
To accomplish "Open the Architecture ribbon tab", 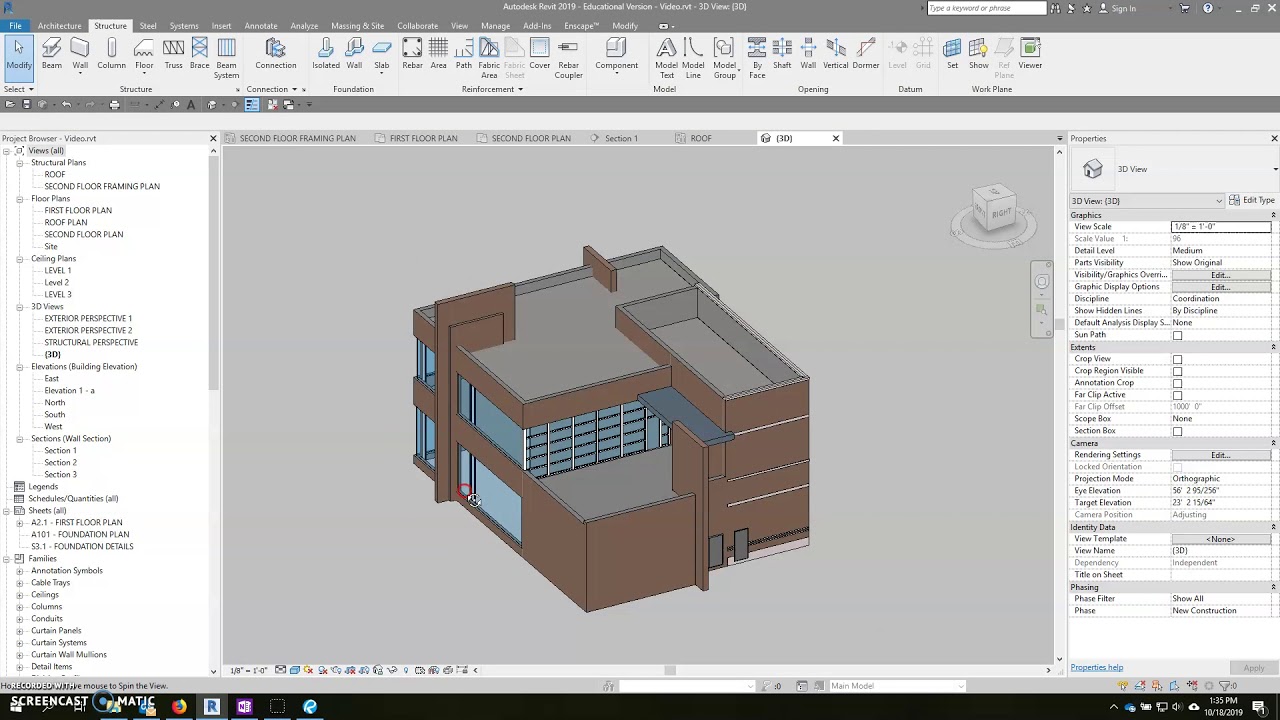I will tap(59, 25).
